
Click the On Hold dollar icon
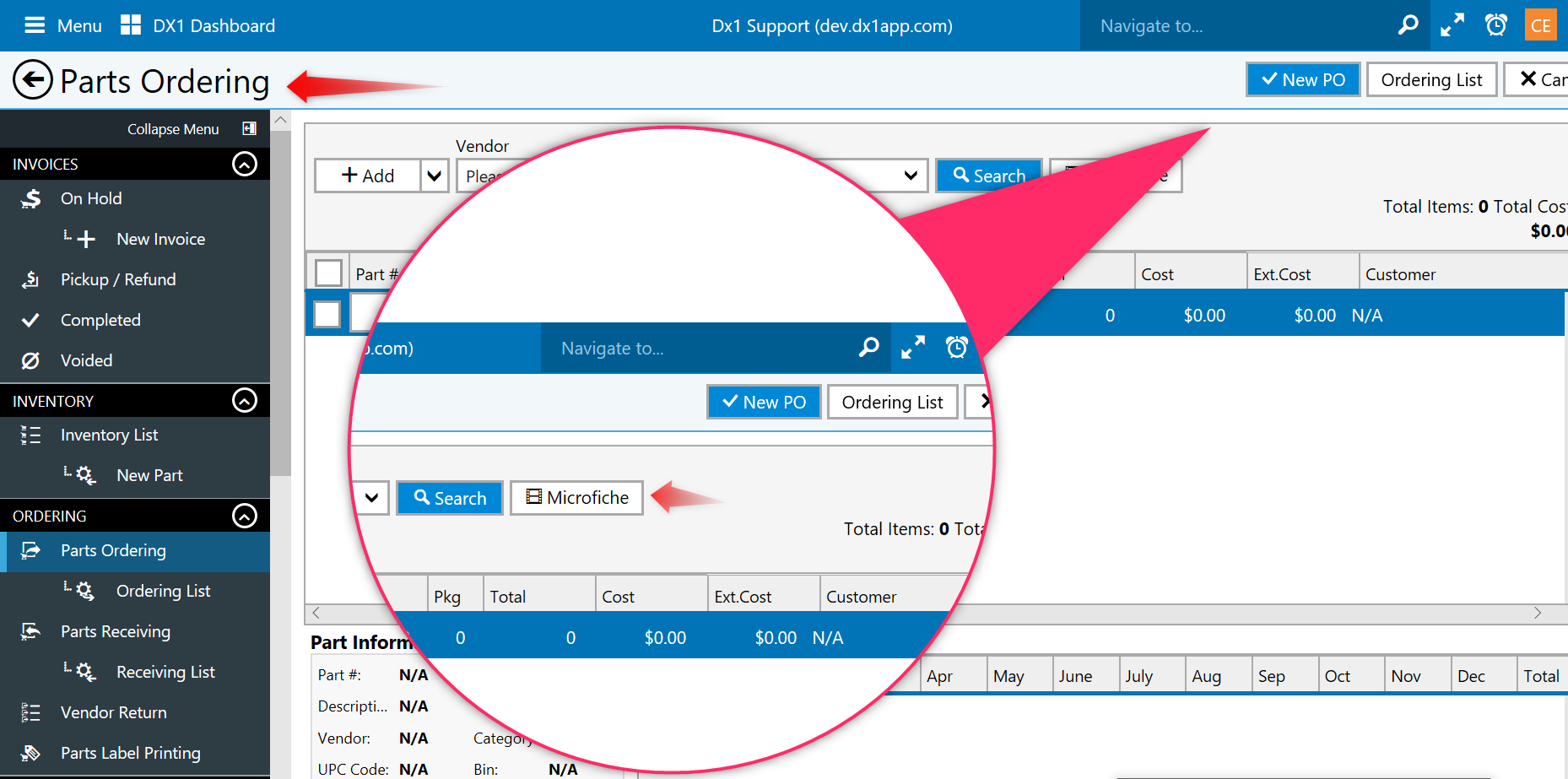[31, 198]
